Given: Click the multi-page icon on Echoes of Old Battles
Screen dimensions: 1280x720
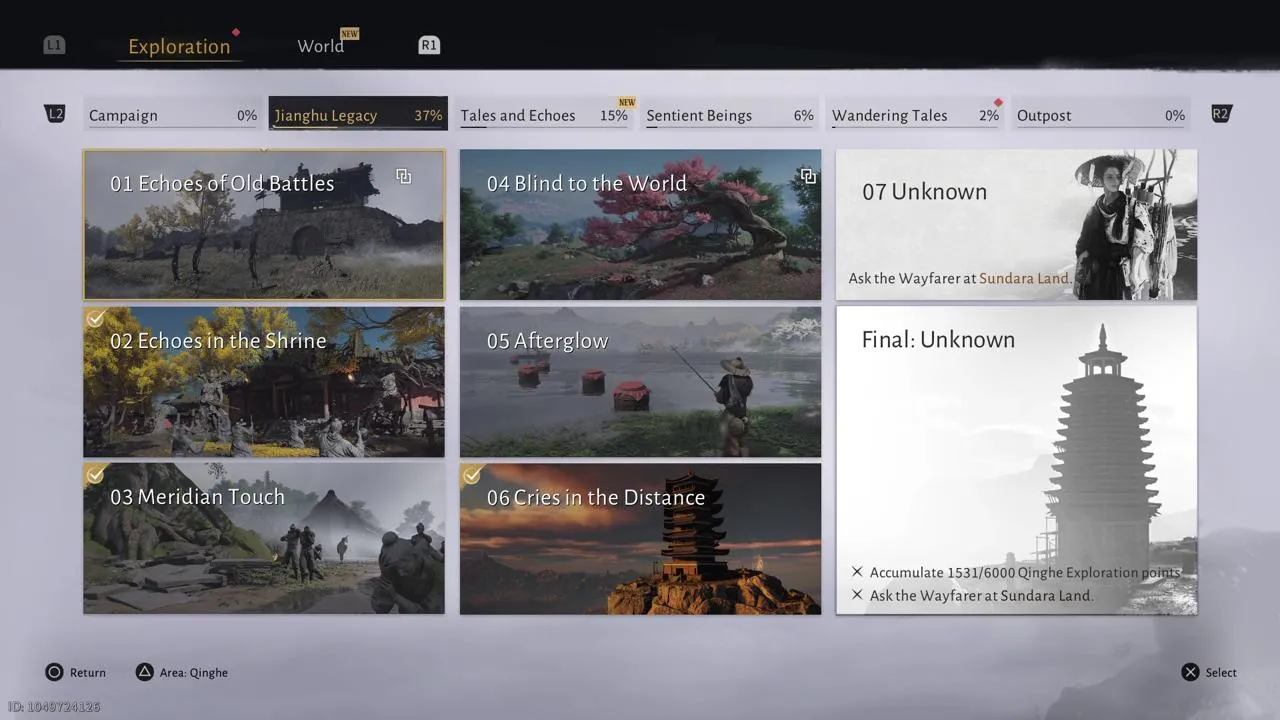Looking at the screenshot, I should (x=403, y=176).
